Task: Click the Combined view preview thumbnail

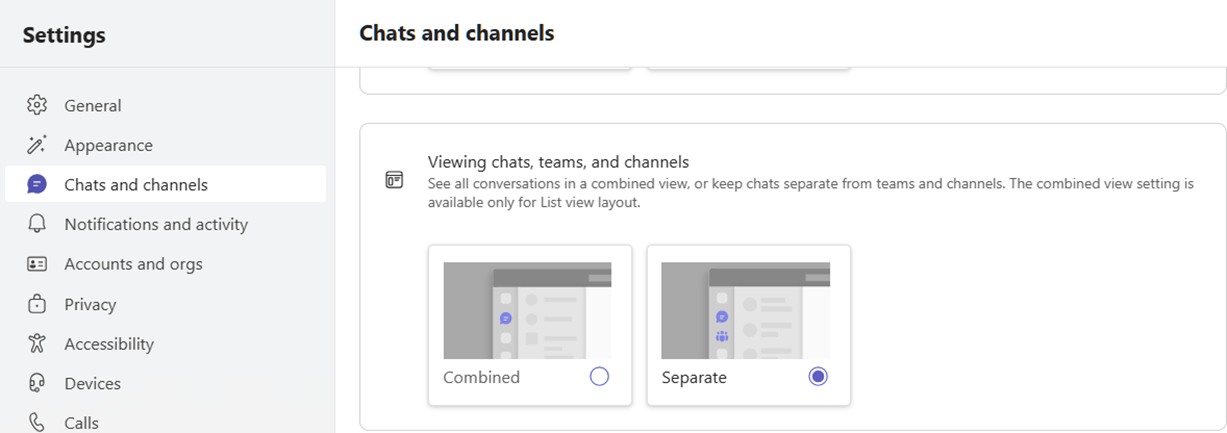Action: (527, 310)
